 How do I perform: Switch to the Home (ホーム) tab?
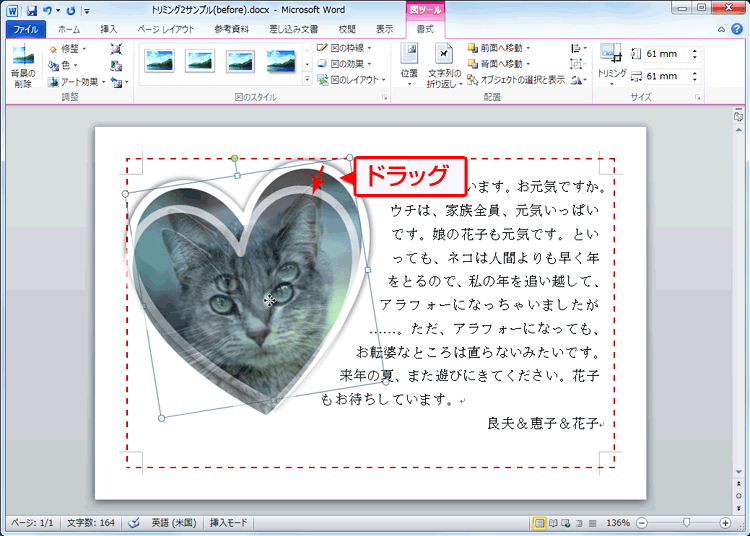pyautogui.click(x=69, y=29)
